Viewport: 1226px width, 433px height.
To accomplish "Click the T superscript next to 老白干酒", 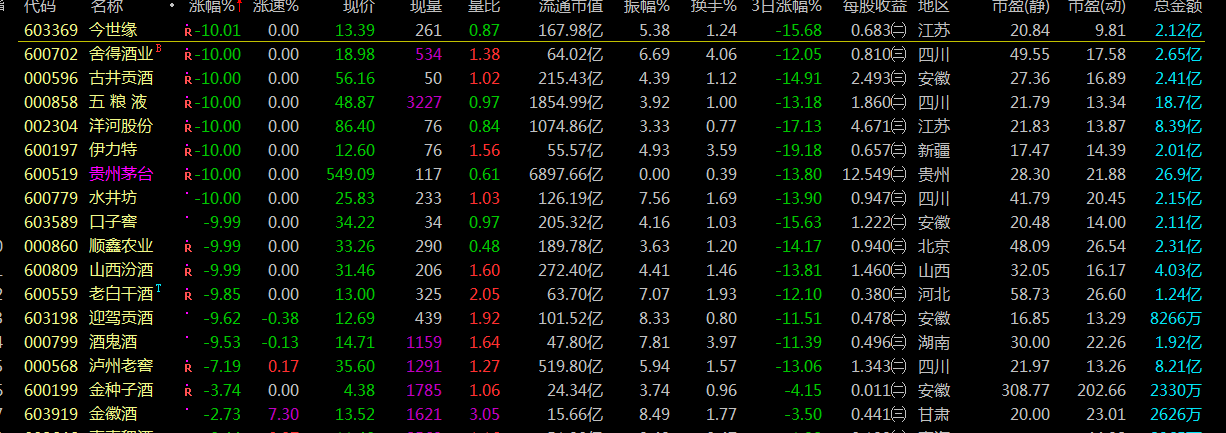I will tap(158, 289).
